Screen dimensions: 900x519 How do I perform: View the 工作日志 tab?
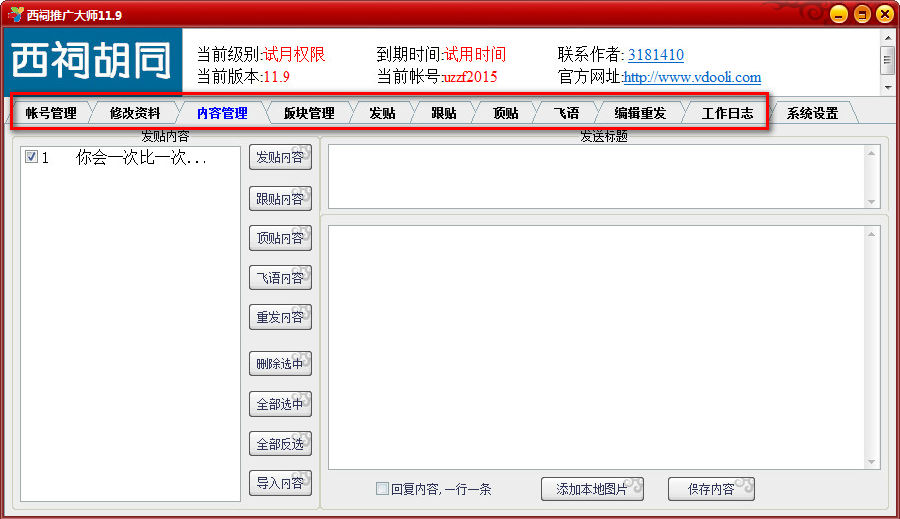click(x=727, y=113)
